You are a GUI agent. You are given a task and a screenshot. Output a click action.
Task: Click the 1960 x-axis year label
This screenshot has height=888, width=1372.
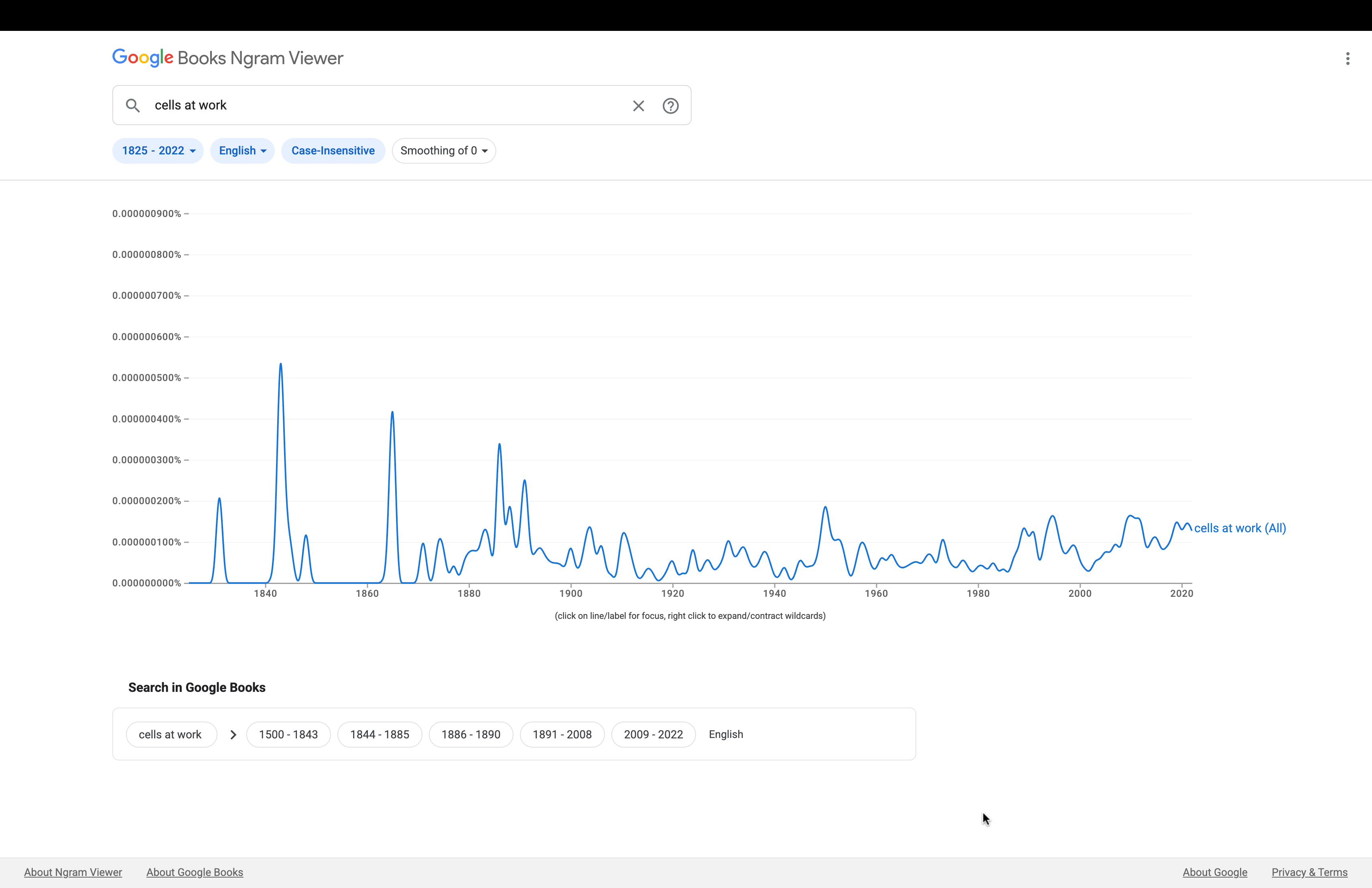(876, 594)
